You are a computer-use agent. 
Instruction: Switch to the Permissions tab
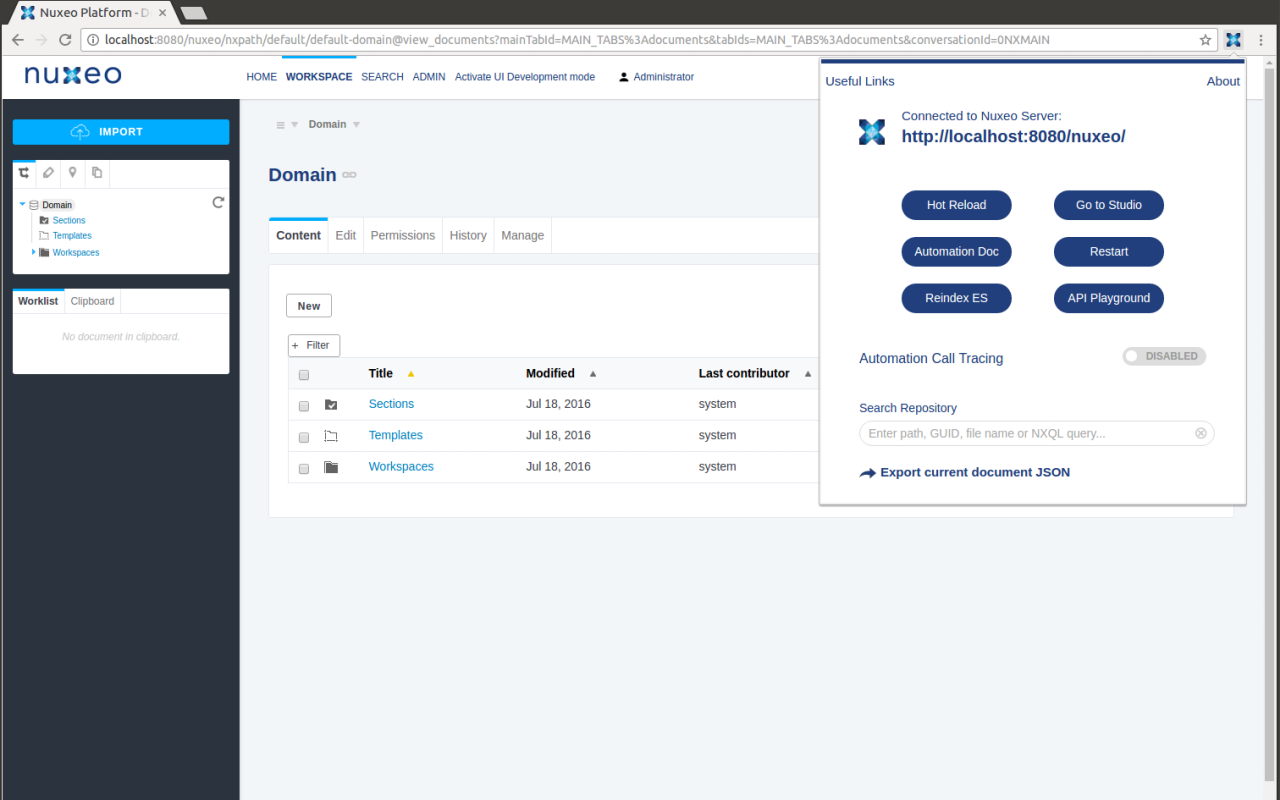pyautogui.click(x=403, y=235)
